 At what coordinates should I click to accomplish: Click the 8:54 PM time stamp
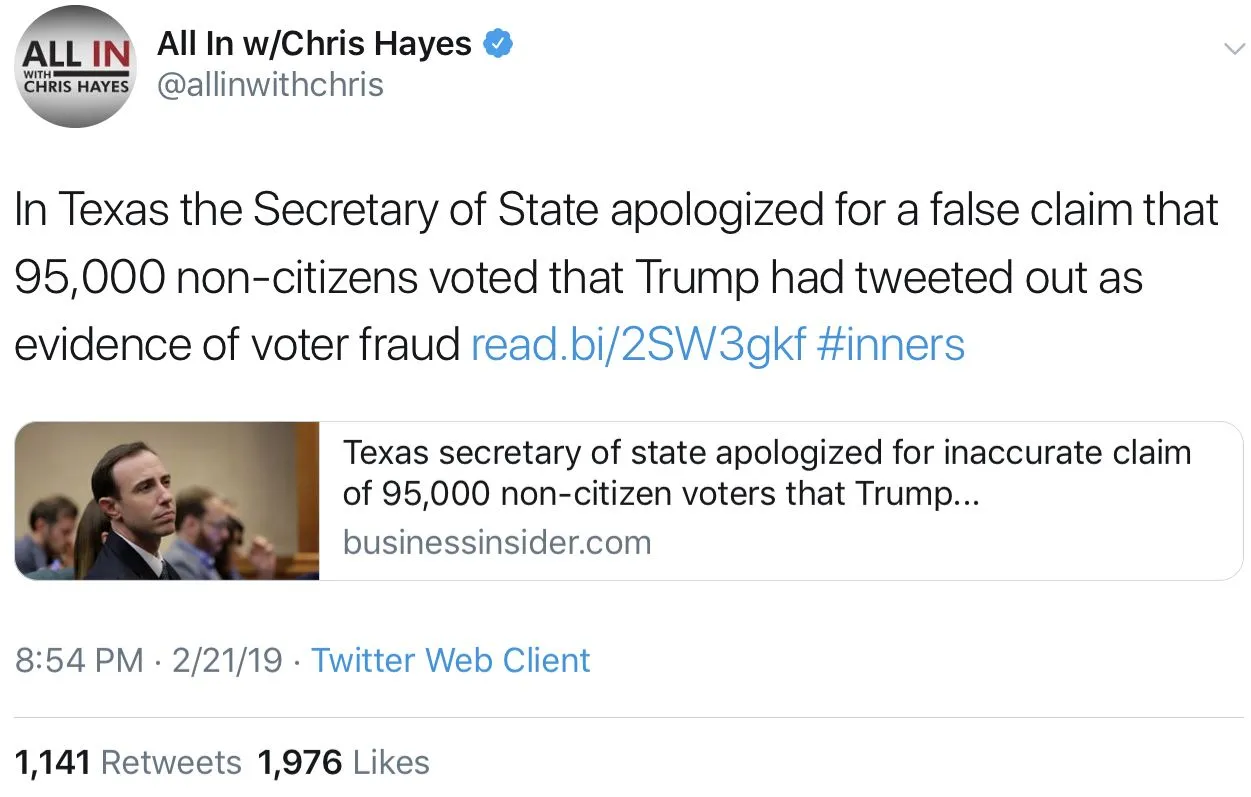pyautogui.click(x=80, y=660)
